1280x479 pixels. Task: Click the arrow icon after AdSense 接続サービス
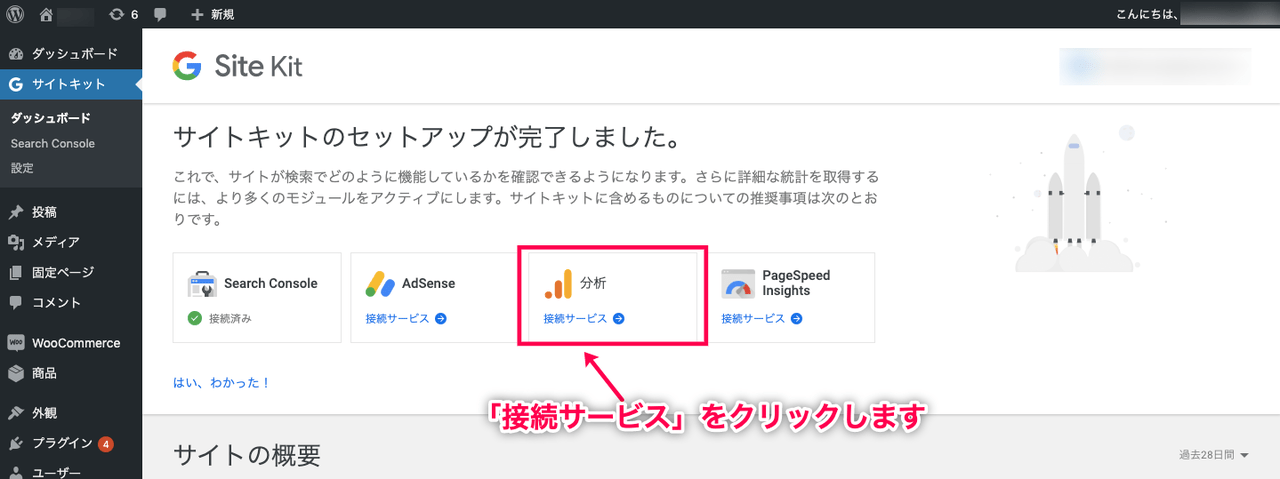(441, 319)
